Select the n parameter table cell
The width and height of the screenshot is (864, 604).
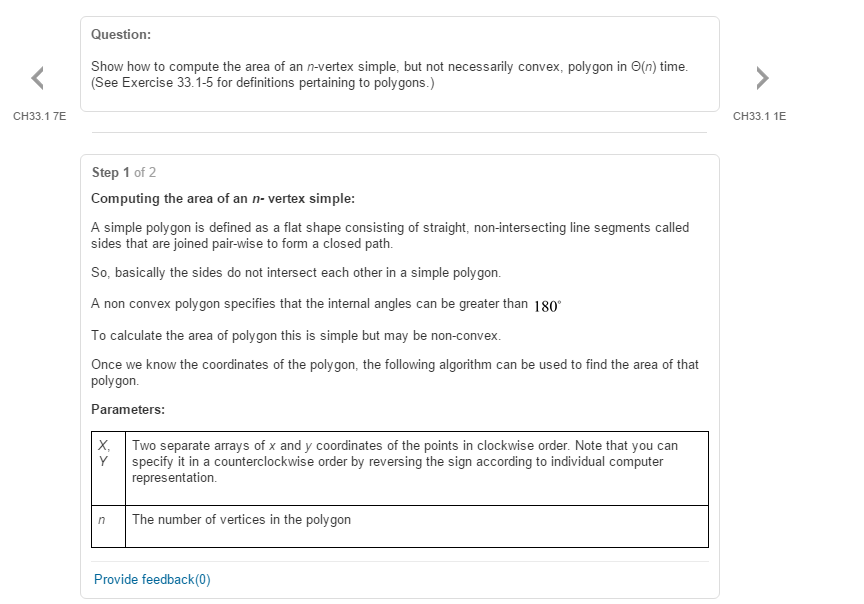click(109, 526)
